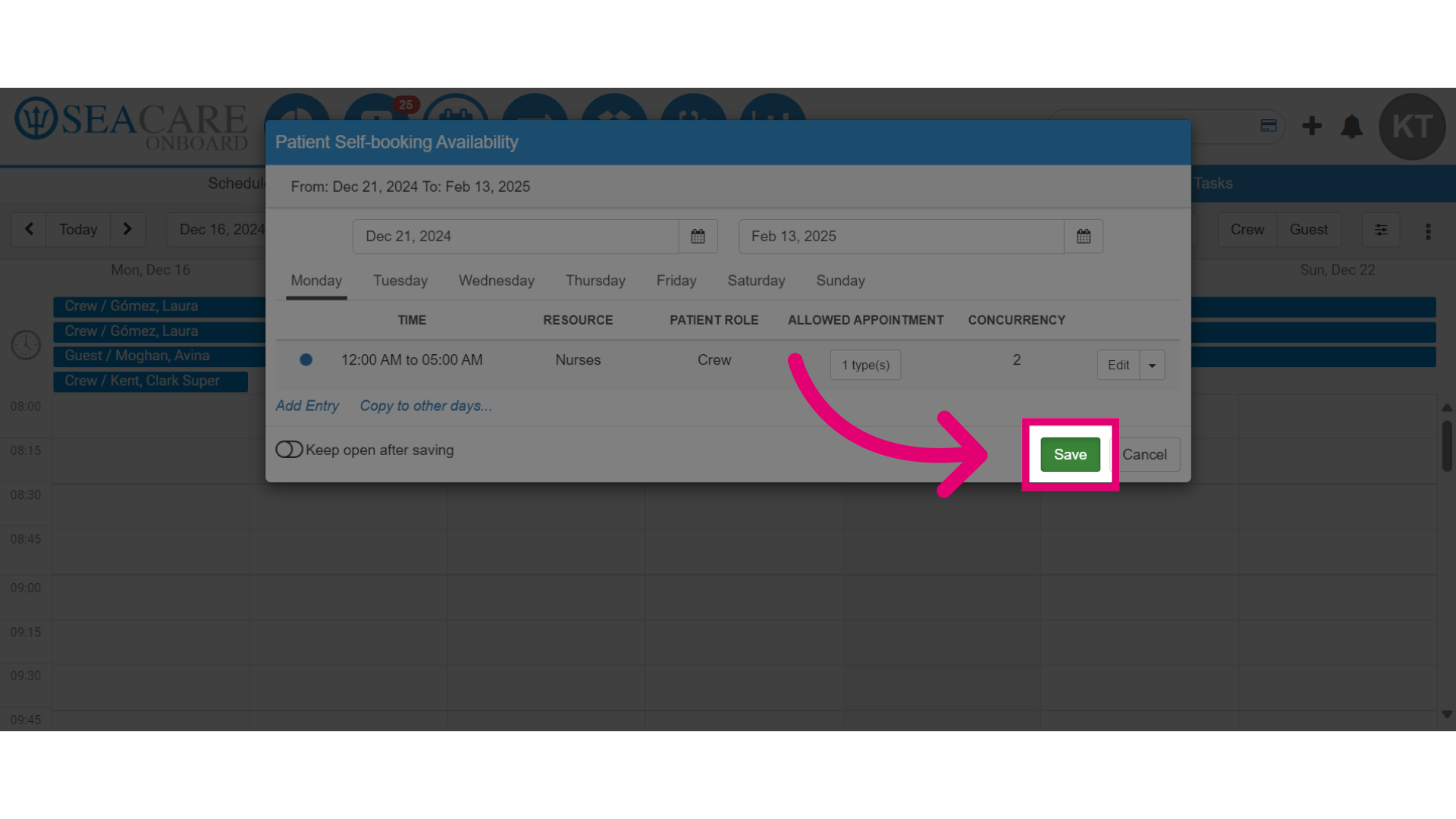Click the plus add icon in header

1312,126
